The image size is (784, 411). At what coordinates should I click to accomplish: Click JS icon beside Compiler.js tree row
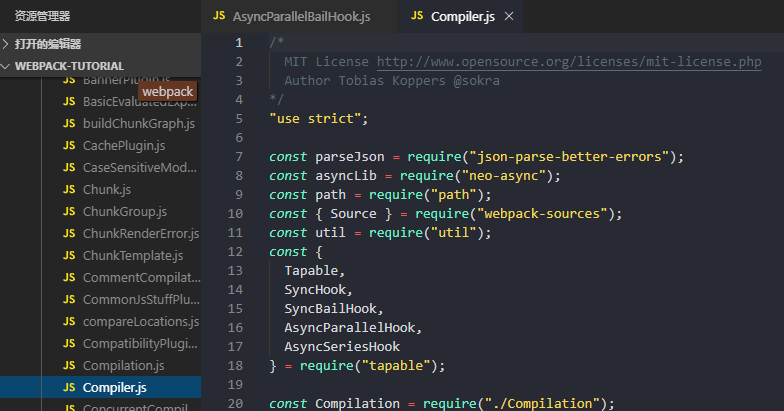tap(69, 388)
